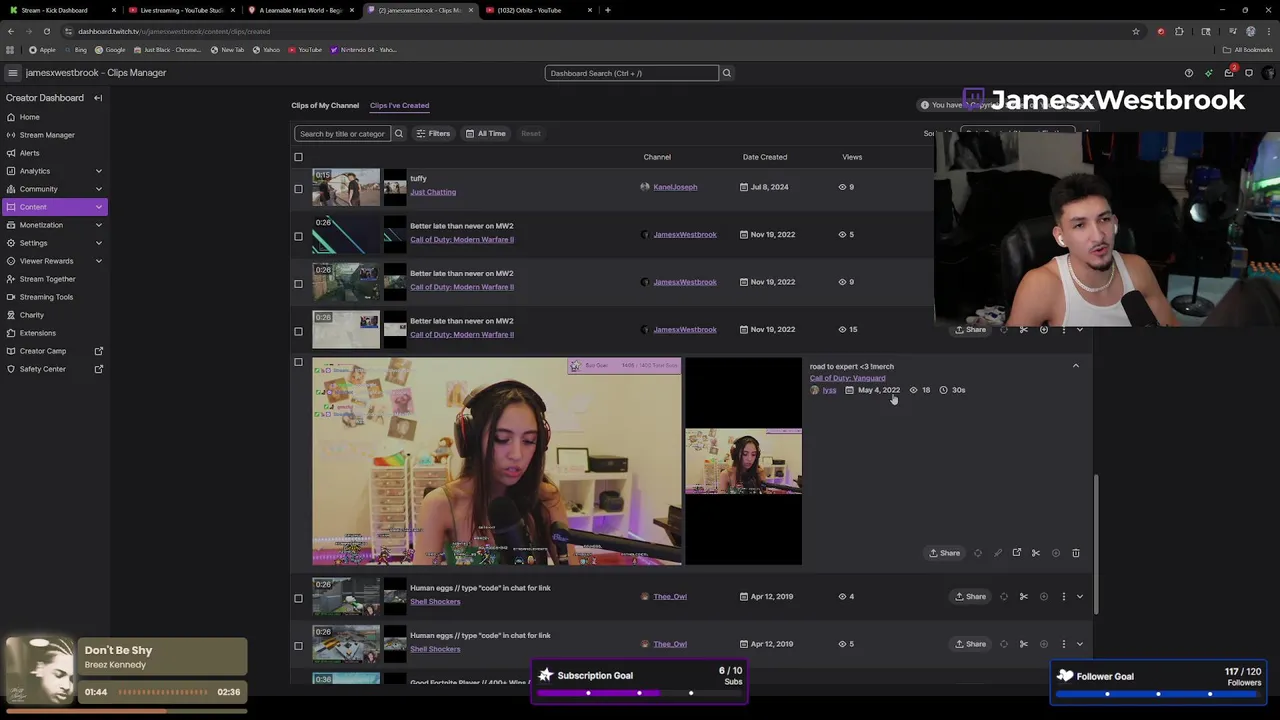
Task: Open the help question-mark icon
Action: [x=1188, y=73]
